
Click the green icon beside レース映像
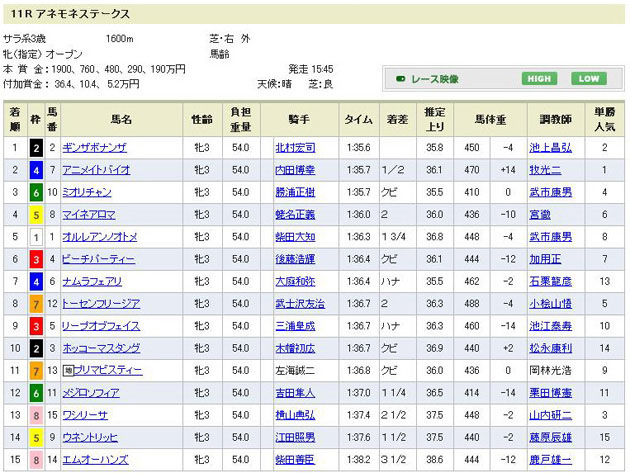click(x=400, y=78)
